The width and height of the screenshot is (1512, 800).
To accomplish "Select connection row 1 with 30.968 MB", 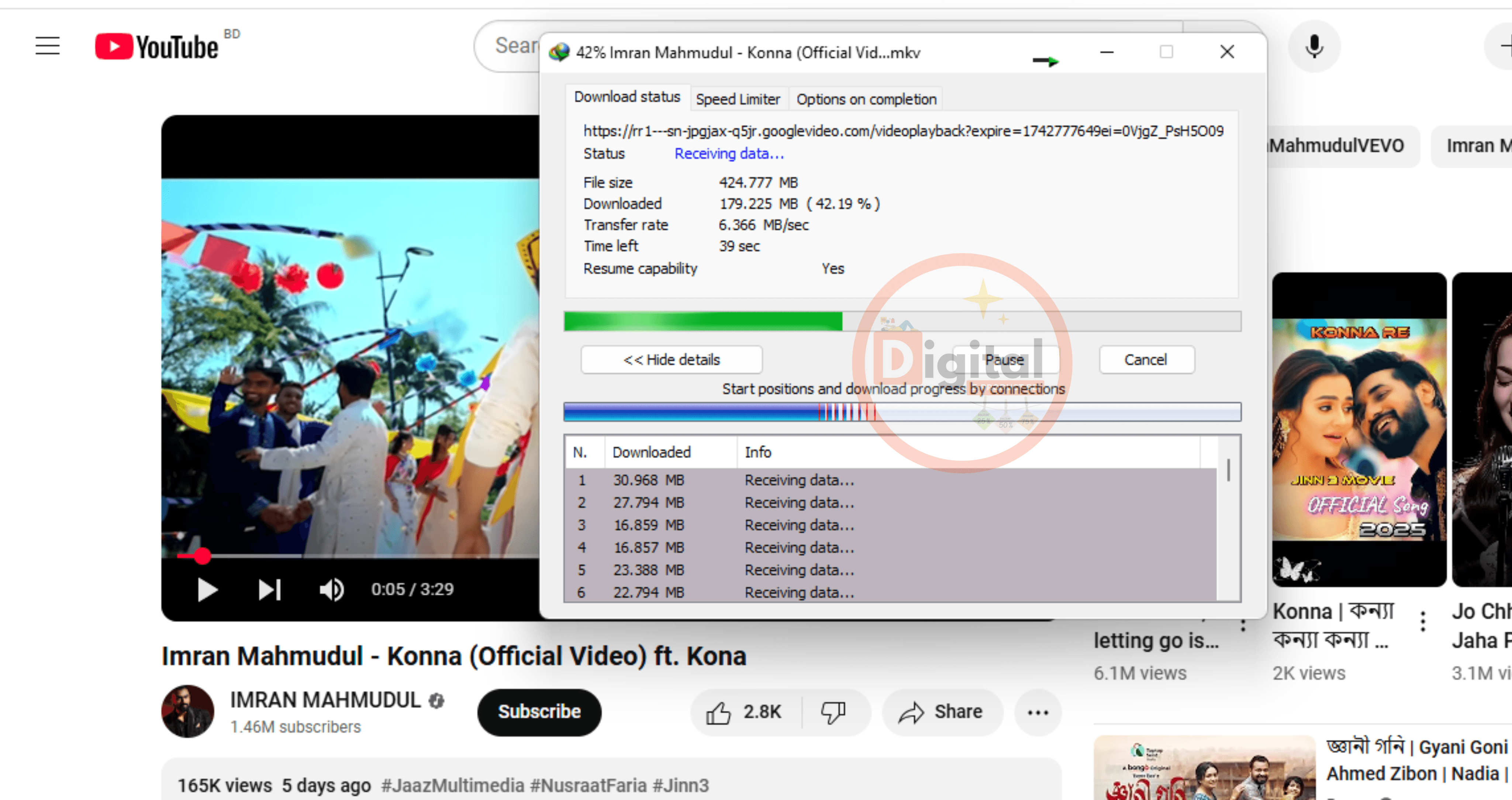I will pos(890,480).
